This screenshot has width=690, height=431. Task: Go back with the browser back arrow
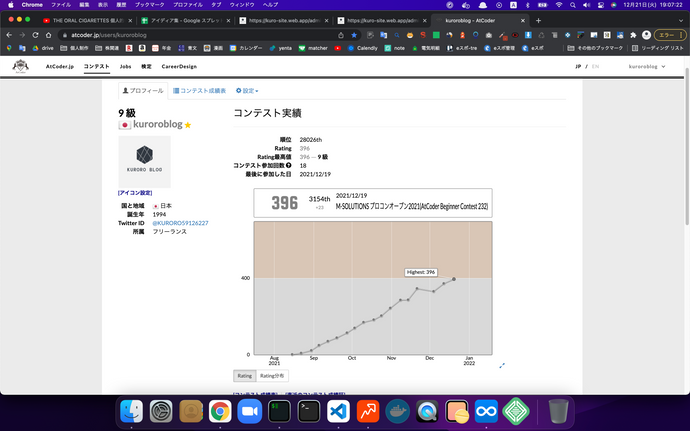tap(9, 35)
